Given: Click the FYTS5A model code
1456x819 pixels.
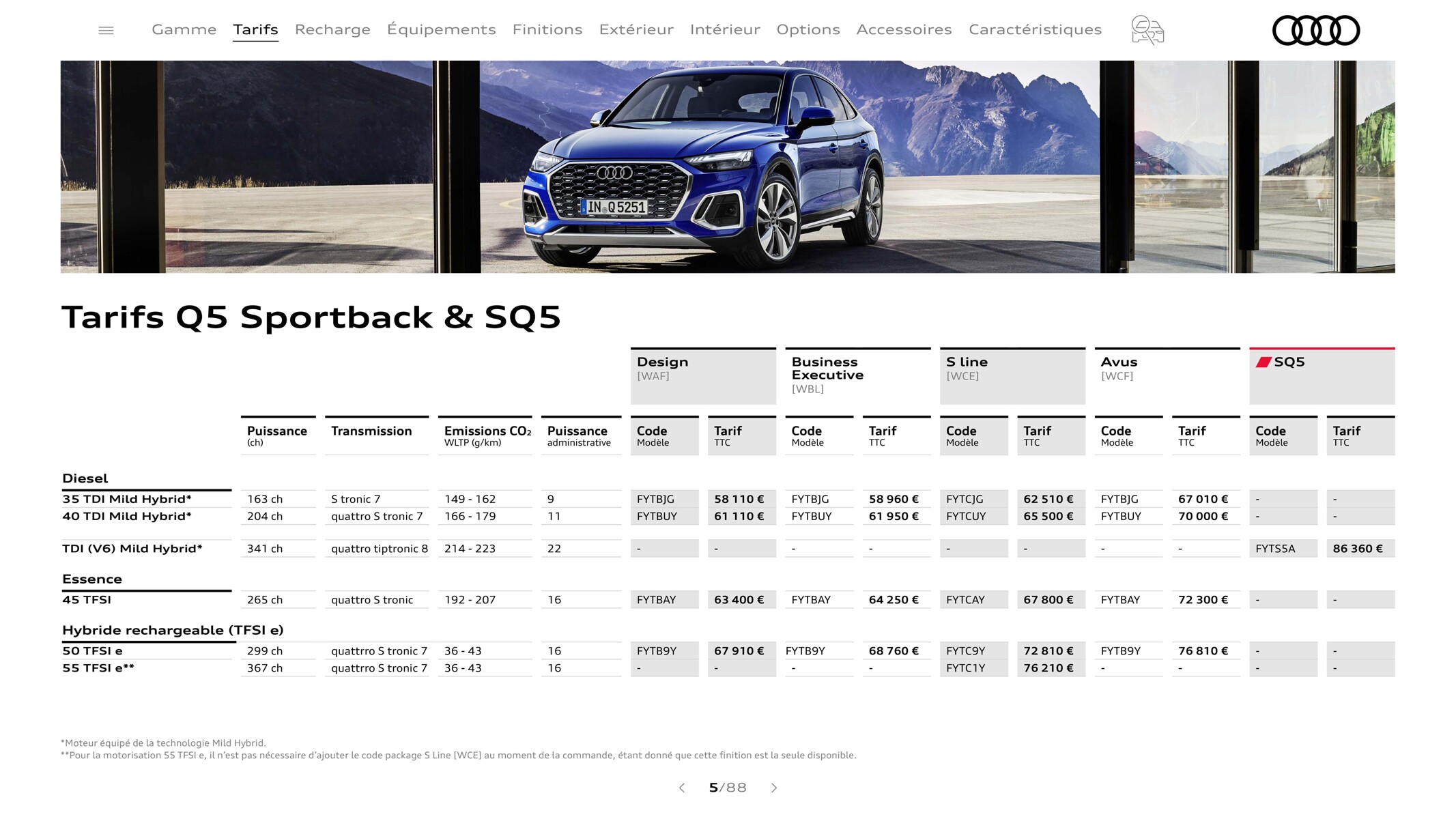Looking at the screenshot, I should 1275,549.
